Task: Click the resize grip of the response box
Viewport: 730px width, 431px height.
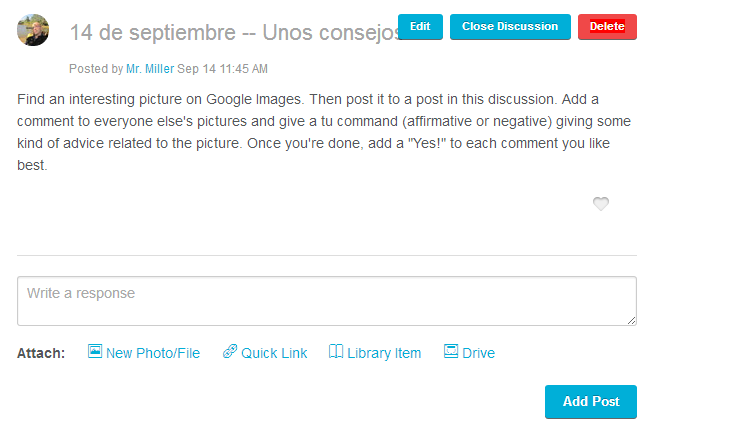Action: pyautogui.click(x=631, y=320)
